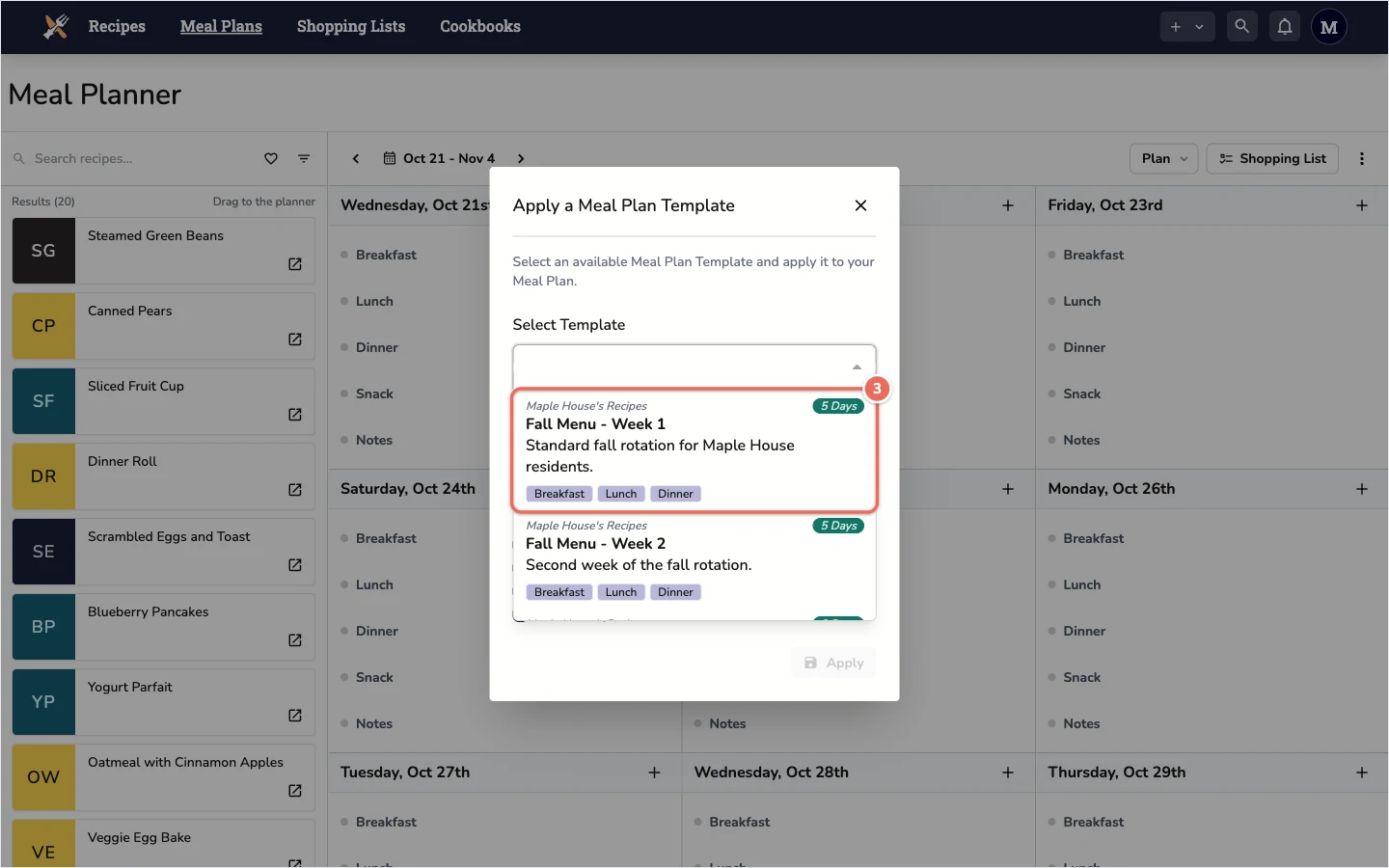Go to the Recipes tab
Viewport: 1389px width, 868px height.
point(117,27)
